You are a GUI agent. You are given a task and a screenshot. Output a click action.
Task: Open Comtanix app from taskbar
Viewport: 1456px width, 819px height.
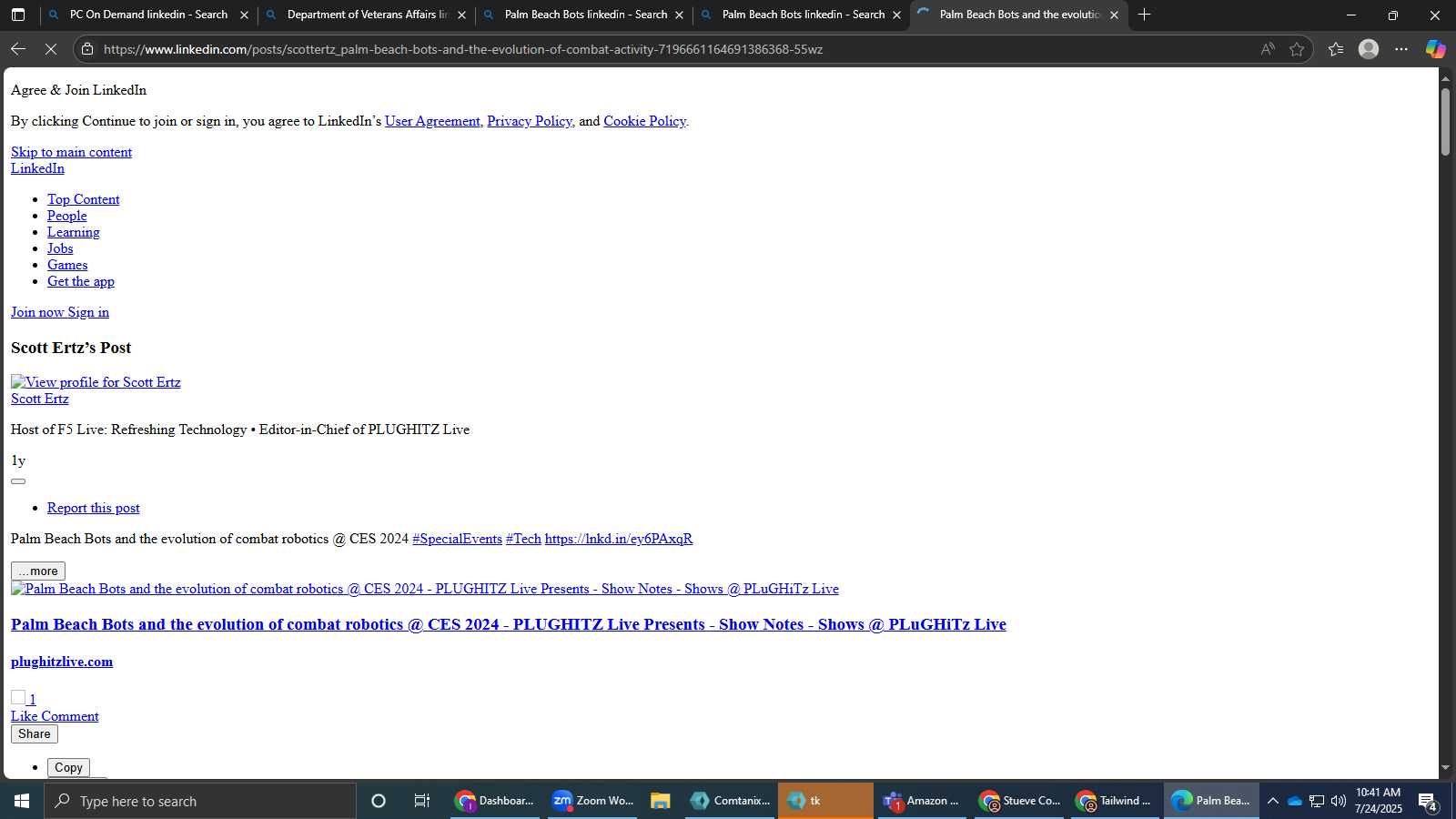click(730, 801)
